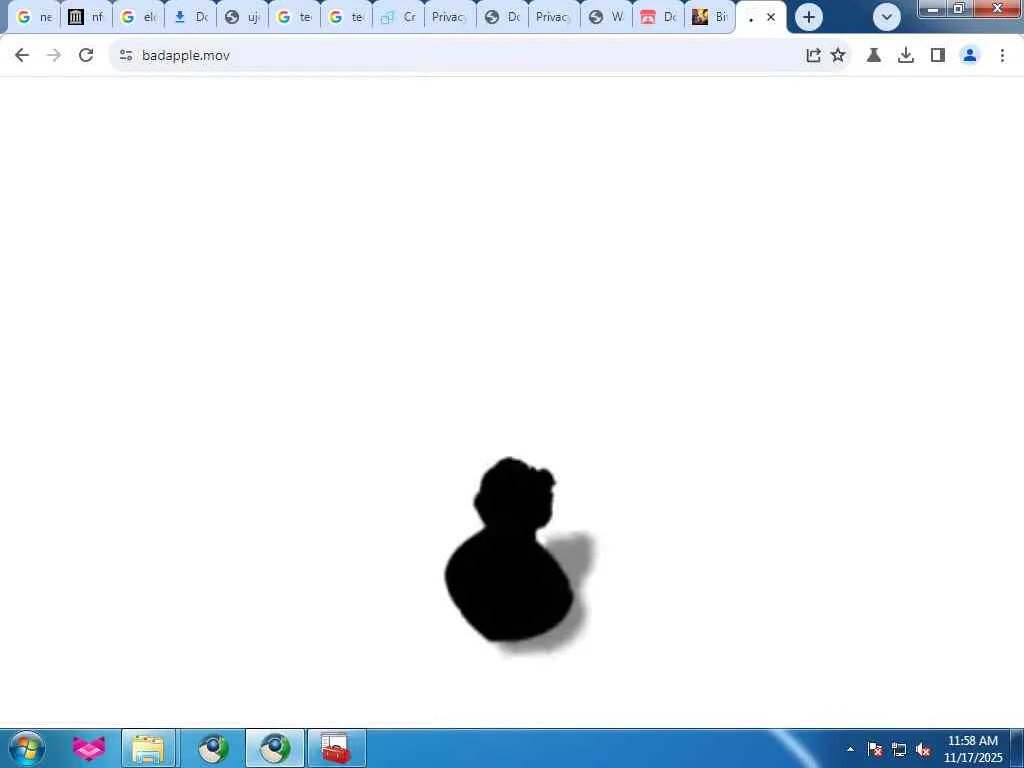Open the Action Center flag icon
Image resolution: width=1024 pixels, height=768 pixels.
coord(875,749)
